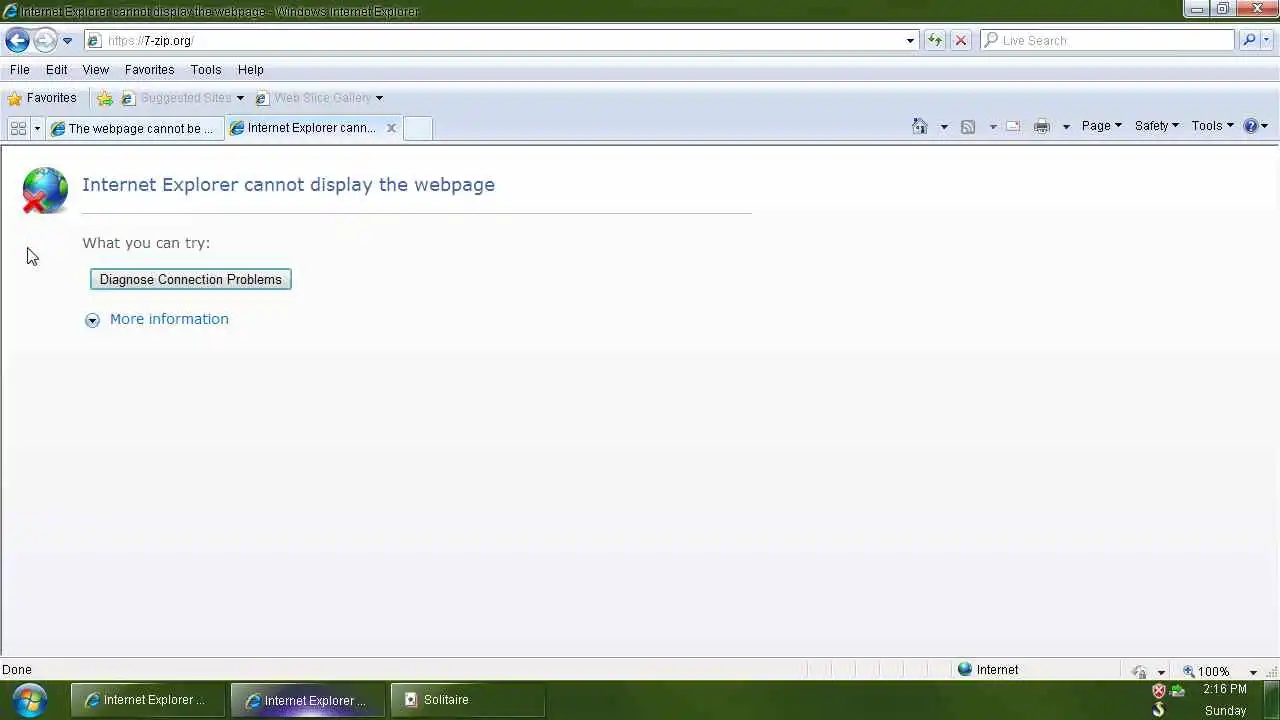Open search provider options dropdown

[x=1266, y=40]
